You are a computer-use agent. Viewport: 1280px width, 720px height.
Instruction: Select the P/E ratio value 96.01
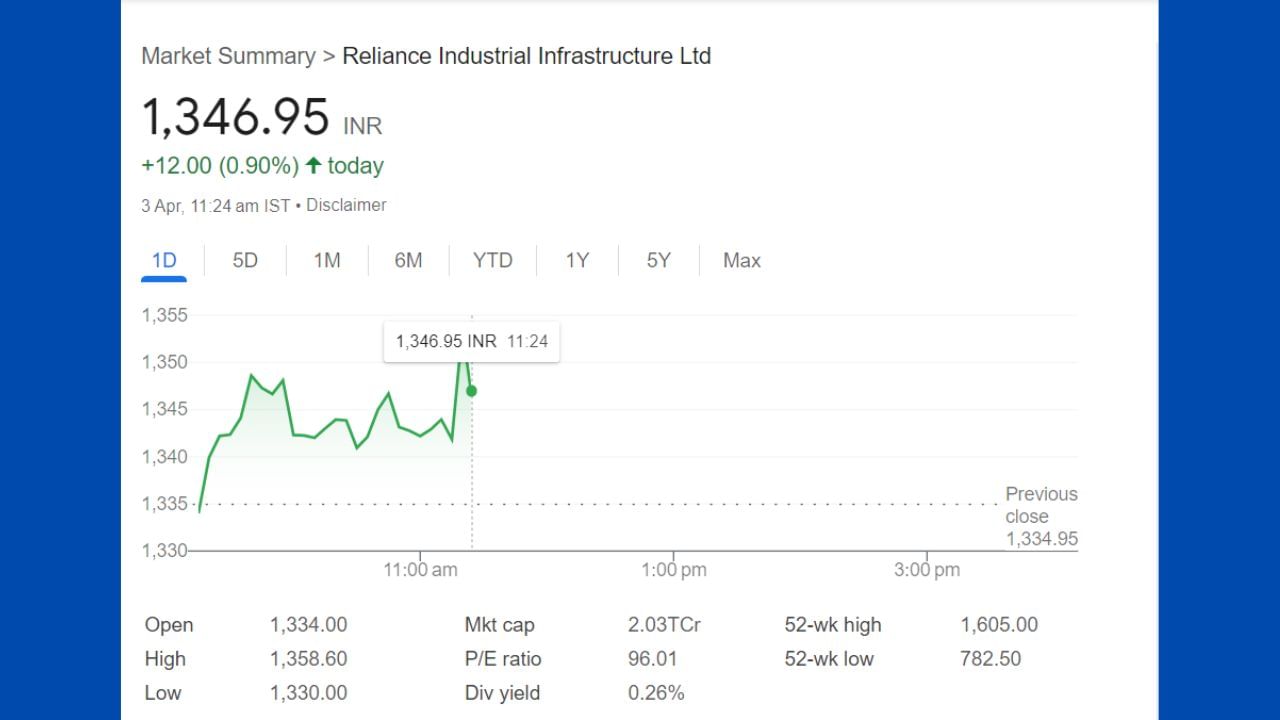(x=652, y=659)
